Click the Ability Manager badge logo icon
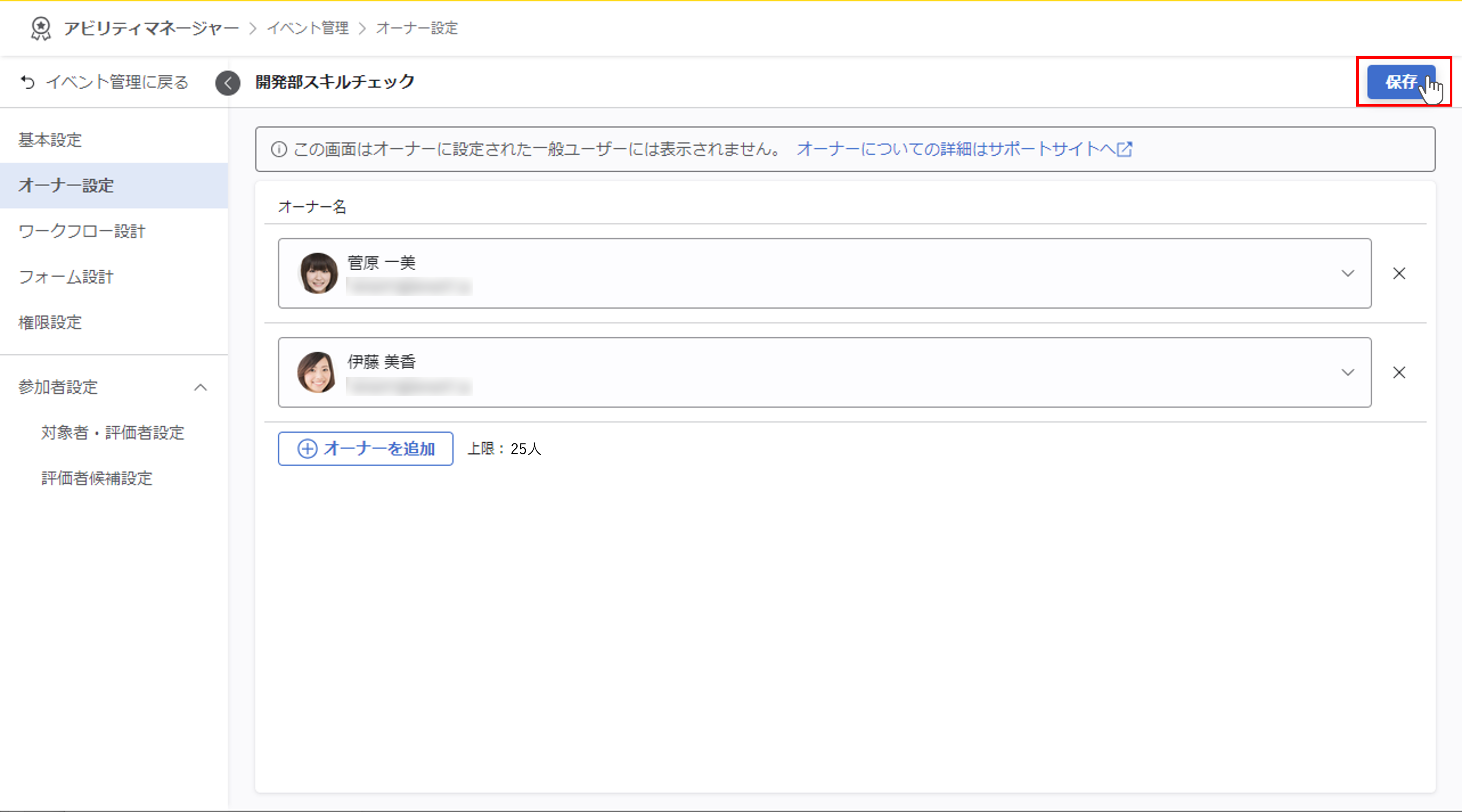This screenshot has height=812, width=1462. pos(41,28)
